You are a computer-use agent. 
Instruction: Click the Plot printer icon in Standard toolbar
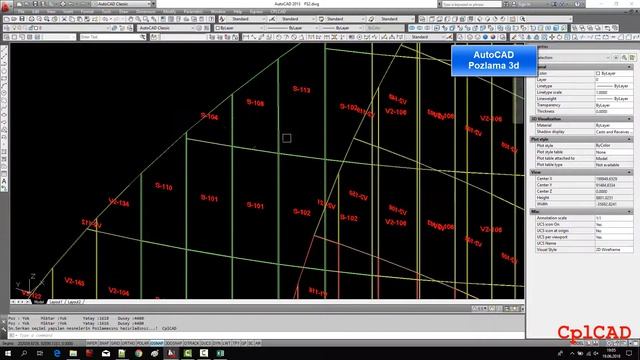click(31, 19)
